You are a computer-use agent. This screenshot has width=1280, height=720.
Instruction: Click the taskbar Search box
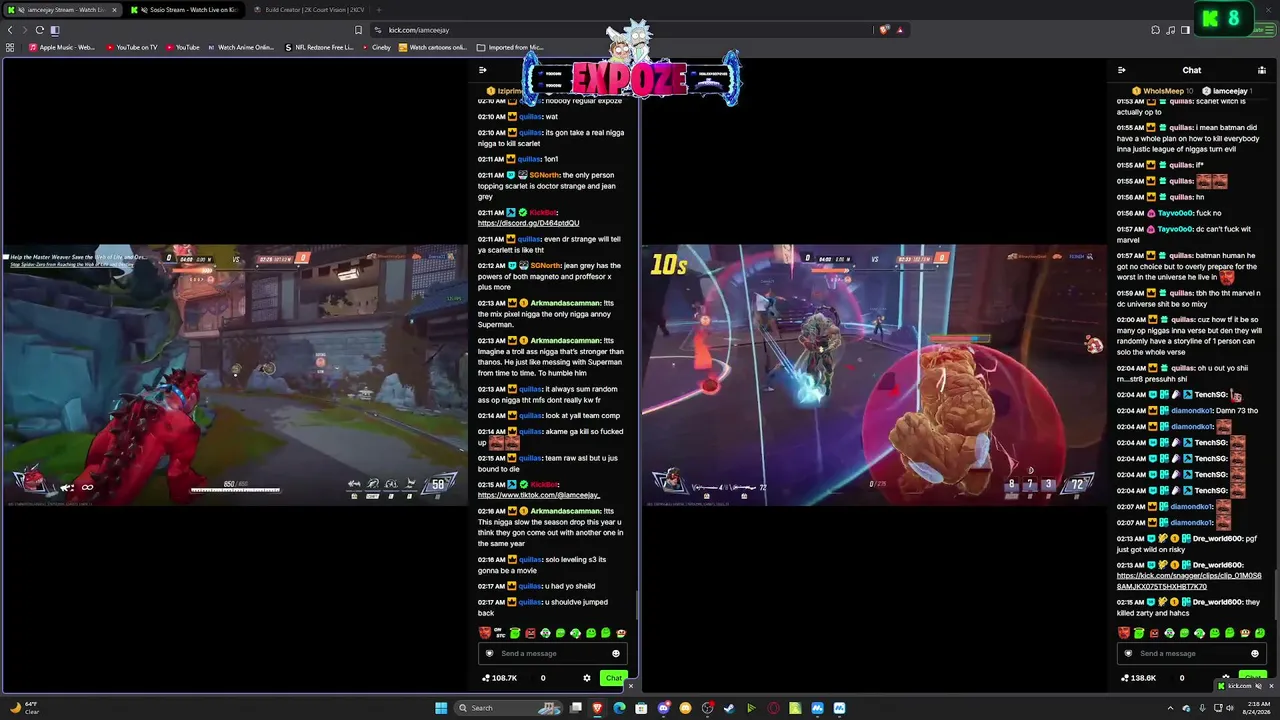(x=508, y=708)
